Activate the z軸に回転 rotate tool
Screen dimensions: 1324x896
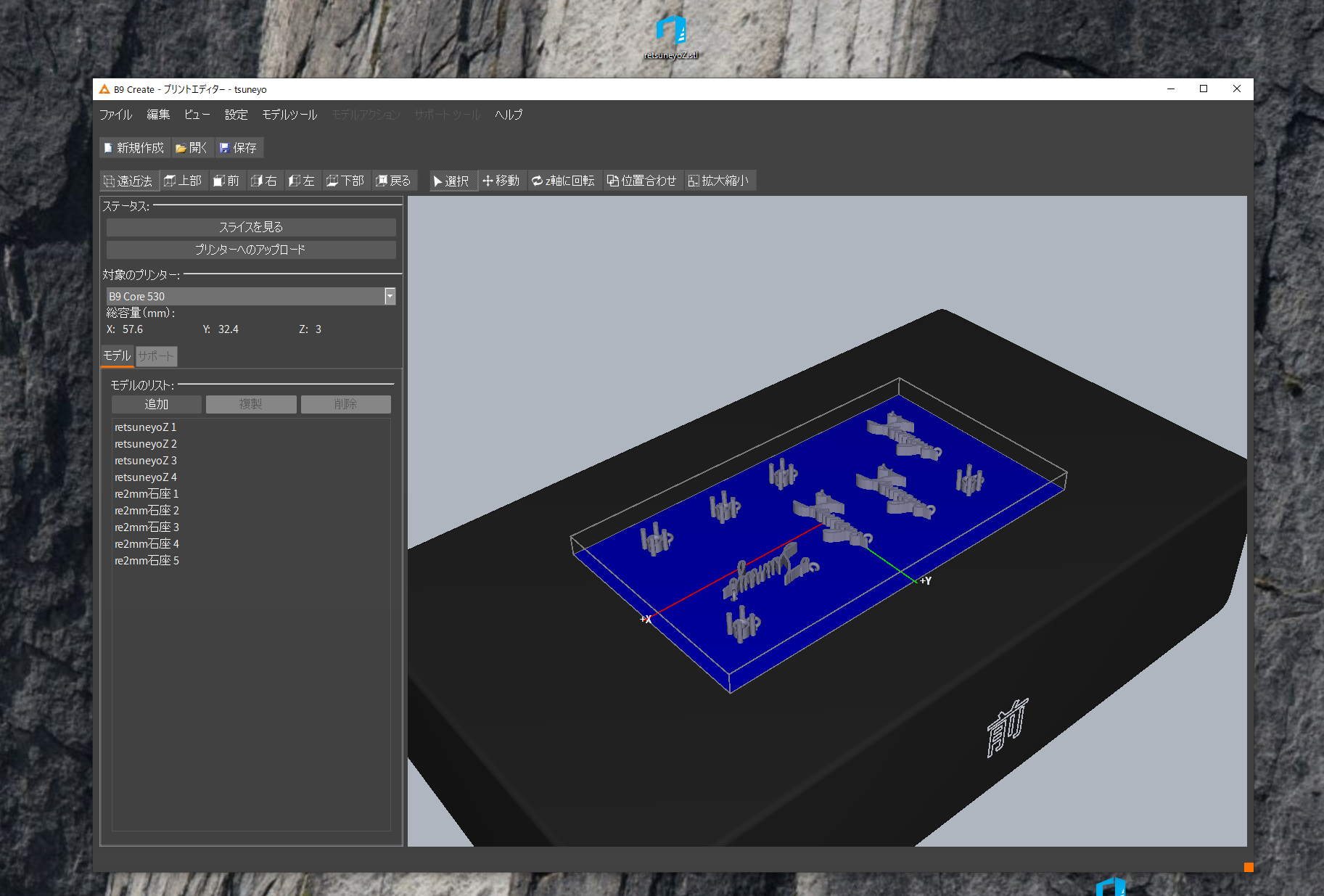click(x=563, y=181)
